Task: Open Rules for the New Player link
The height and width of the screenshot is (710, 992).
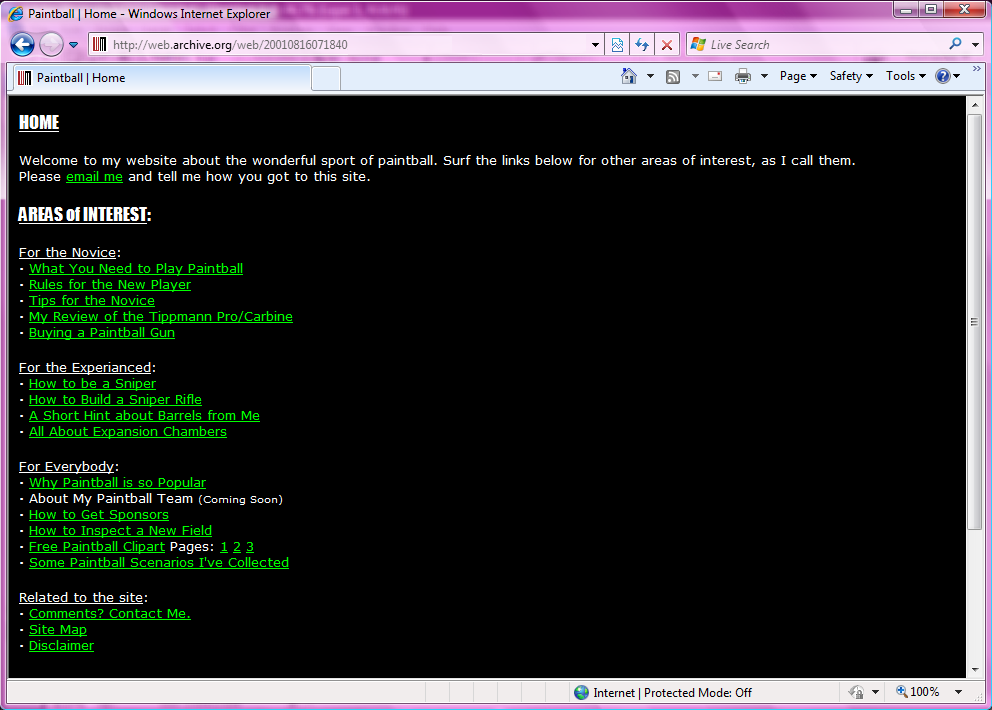Action: [109, 285]
